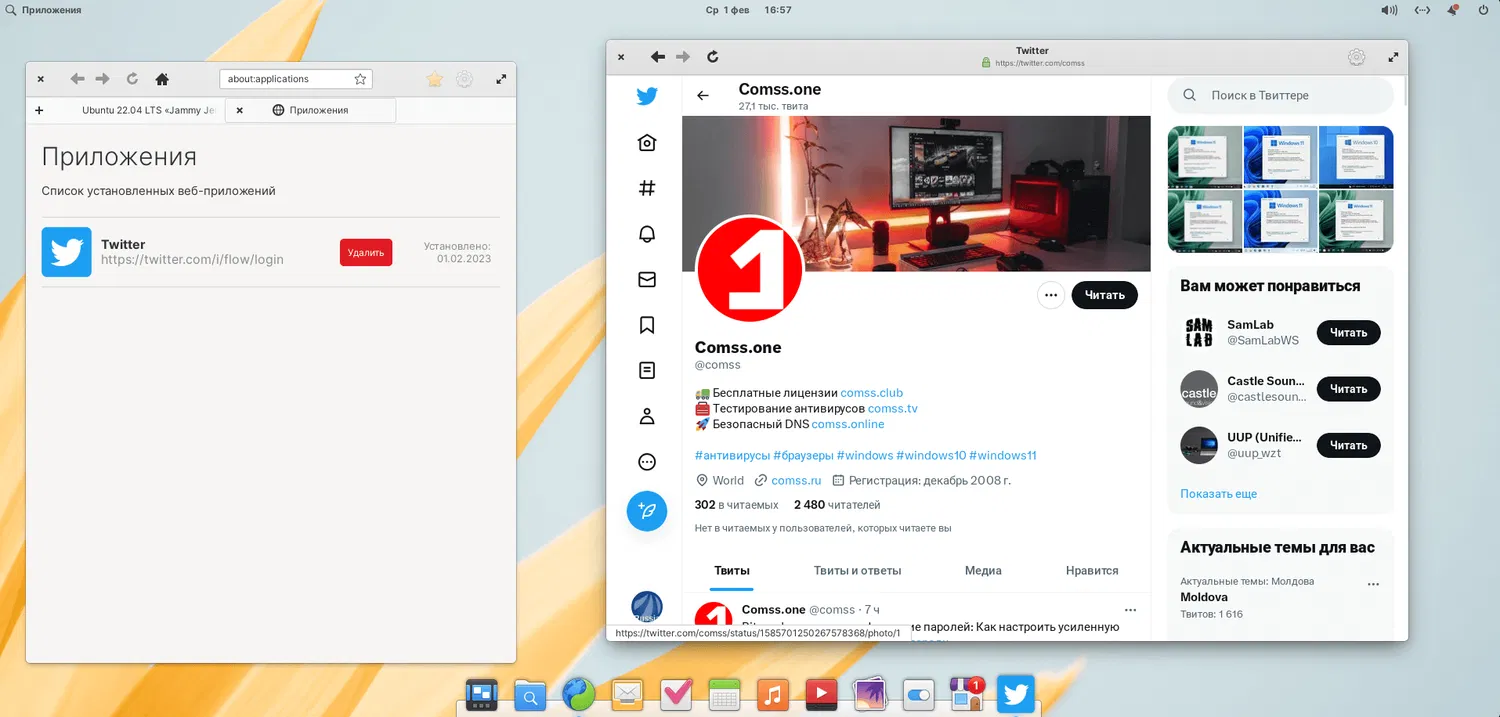
Task: Open Explore using the hashtag icon
Action: click(x=647, y=188)
